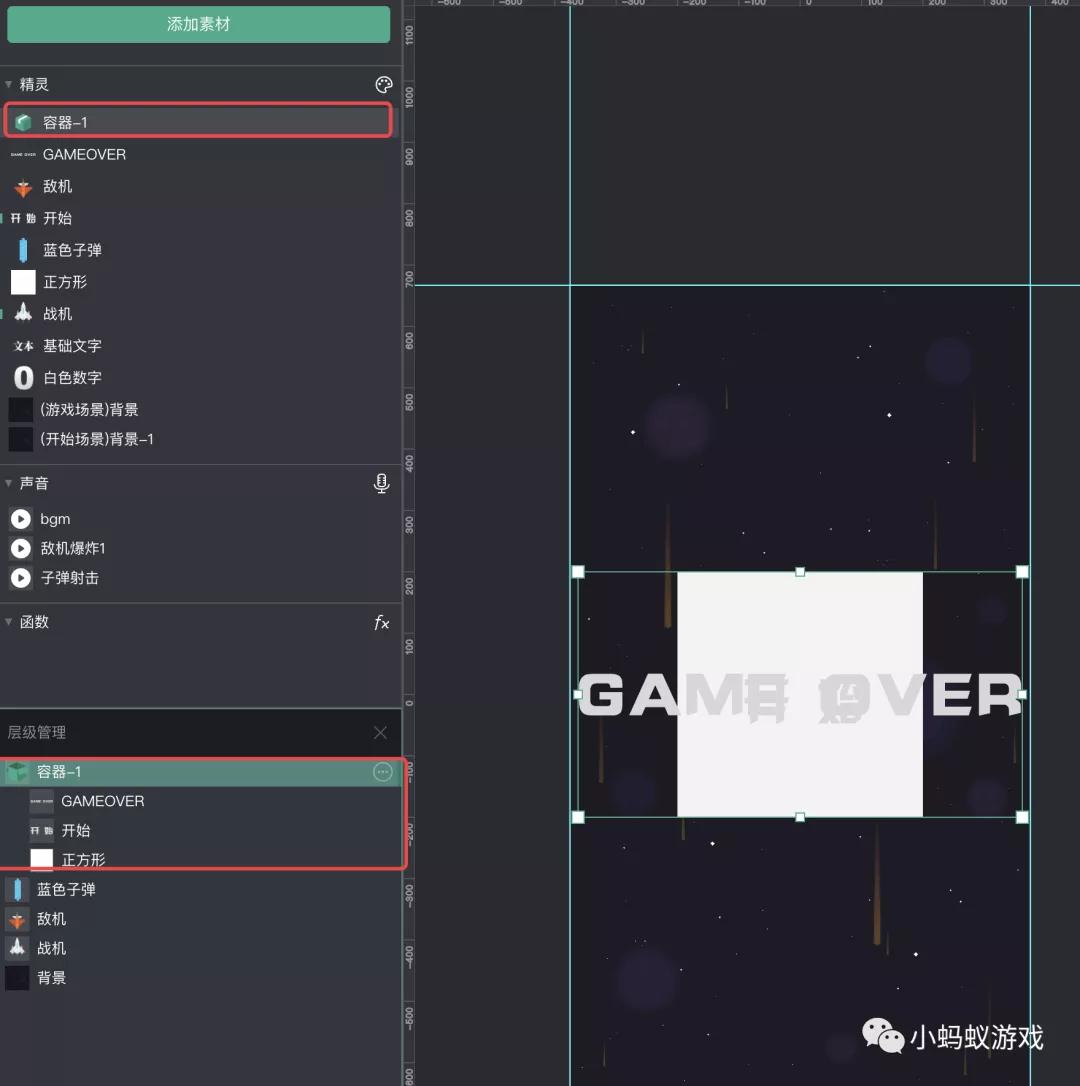The height and width of the screenshot is (1086, 1080).
Task: Collapse the 精灵 section
Action: tap(8, 85)
